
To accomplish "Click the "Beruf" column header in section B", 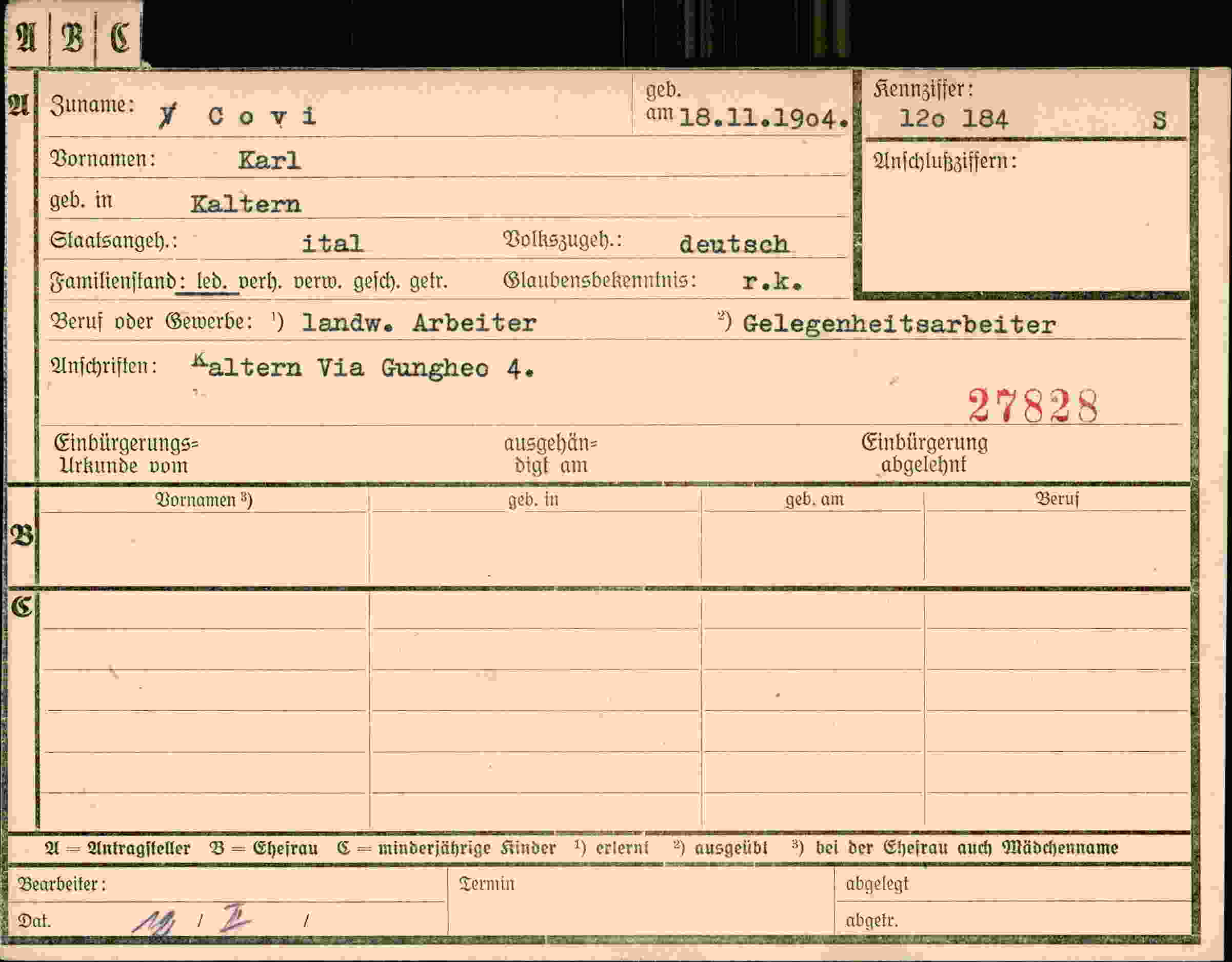I will [x=1057, y=498].
